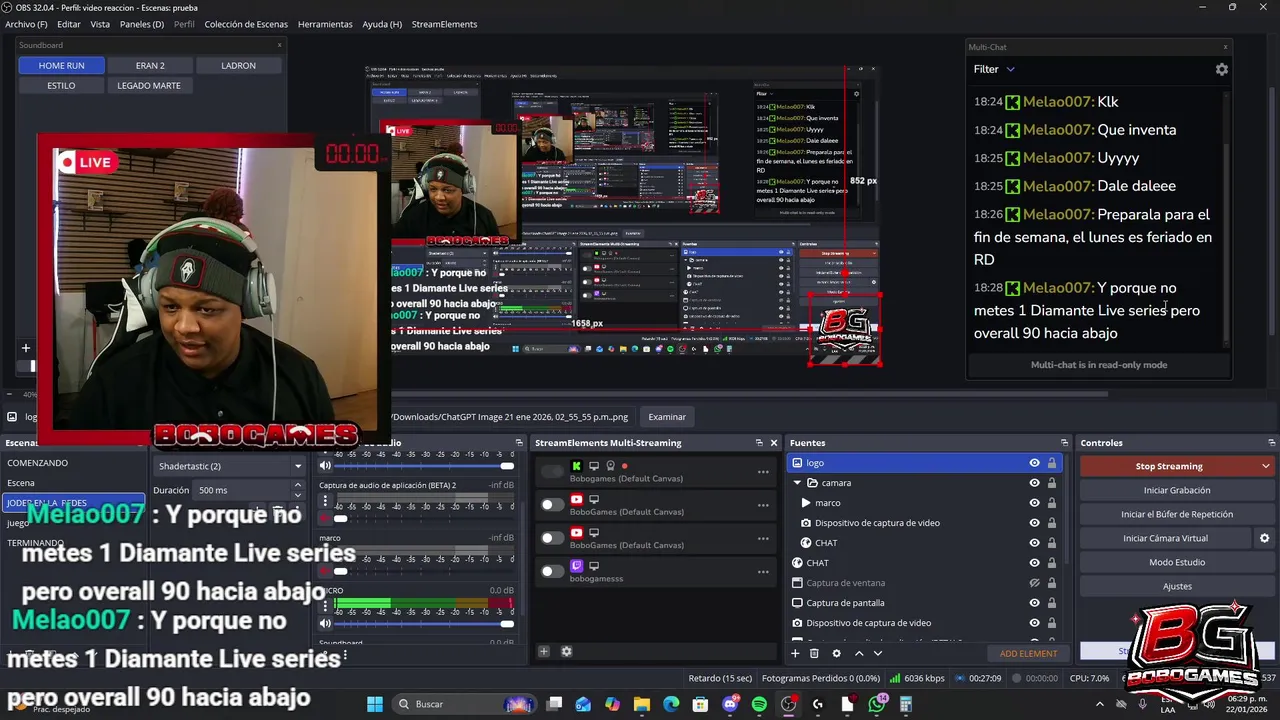The height and width of the screenshot is (720, 1280).
Task: Open Microsoft Edge from the taskbar
Action: pos(671,704)
